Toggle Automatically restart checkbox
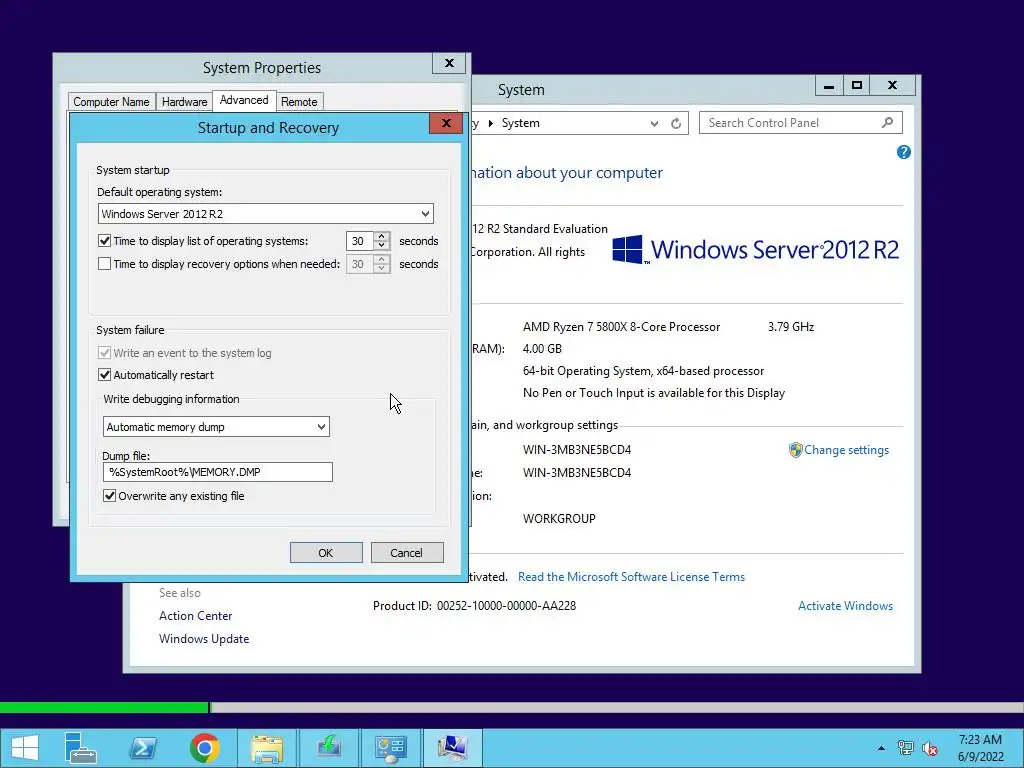 (x=104, y=375)
